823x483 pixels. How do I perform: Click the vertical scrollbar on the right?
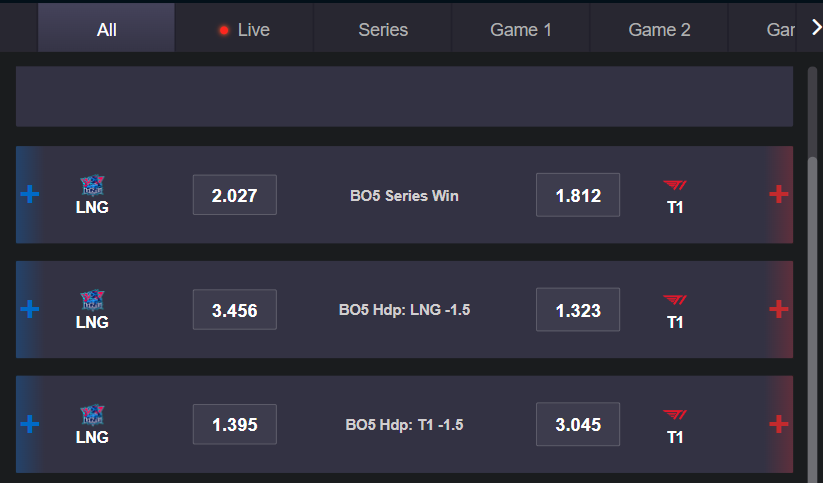(813, 273)
